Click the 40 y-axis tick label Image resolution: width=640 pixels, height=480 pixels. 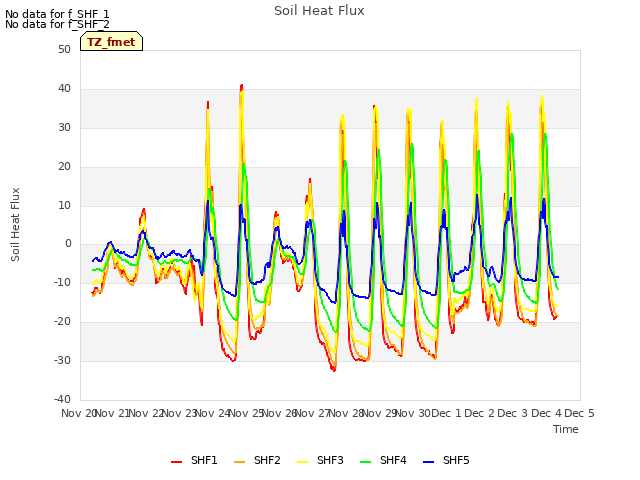[x=64, y=89]
